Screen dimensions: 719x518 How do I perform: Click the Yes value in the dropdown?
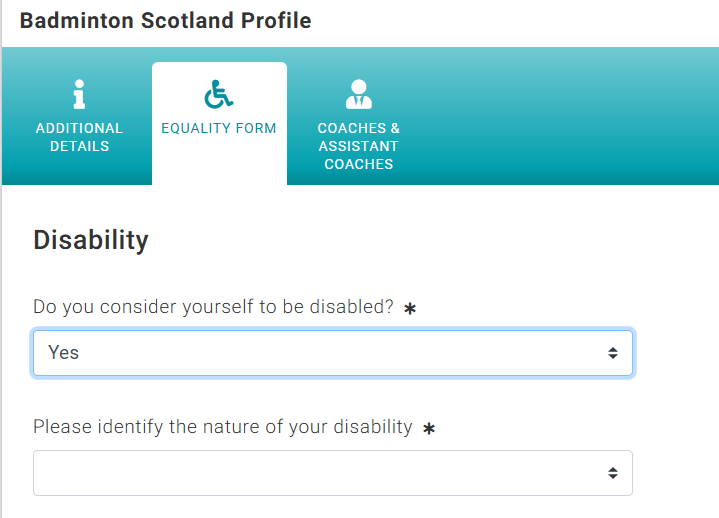tap(64, 353)
